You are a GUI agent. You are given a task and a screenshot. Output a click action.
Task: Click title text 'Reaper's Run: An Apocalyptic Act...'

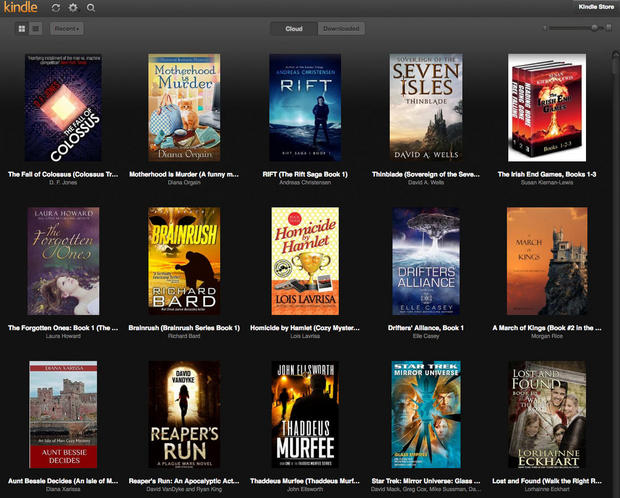(184, 481)
